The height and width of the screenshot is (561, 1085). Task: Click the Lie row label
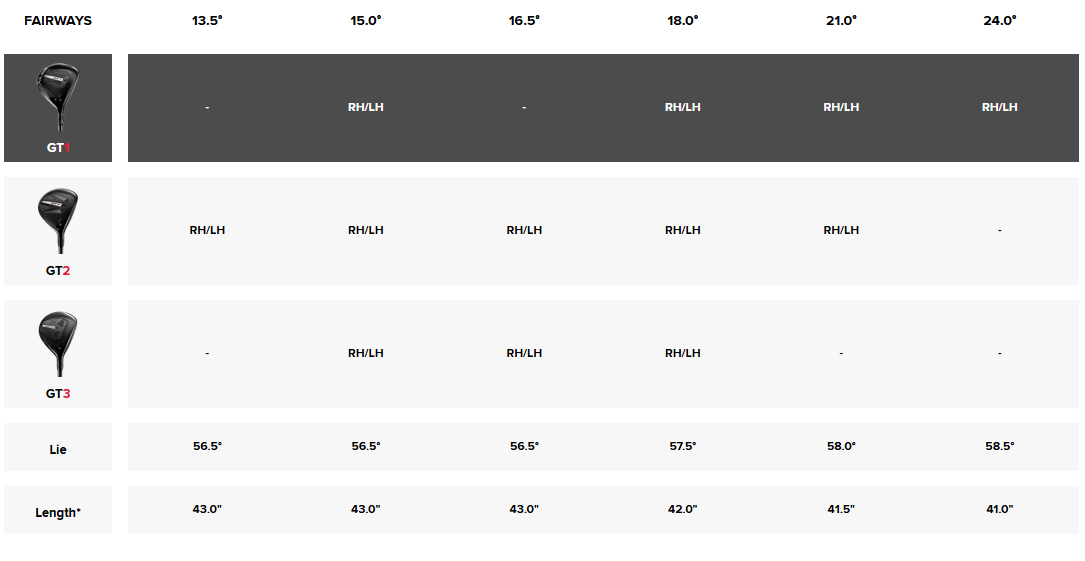click(58, 450)
